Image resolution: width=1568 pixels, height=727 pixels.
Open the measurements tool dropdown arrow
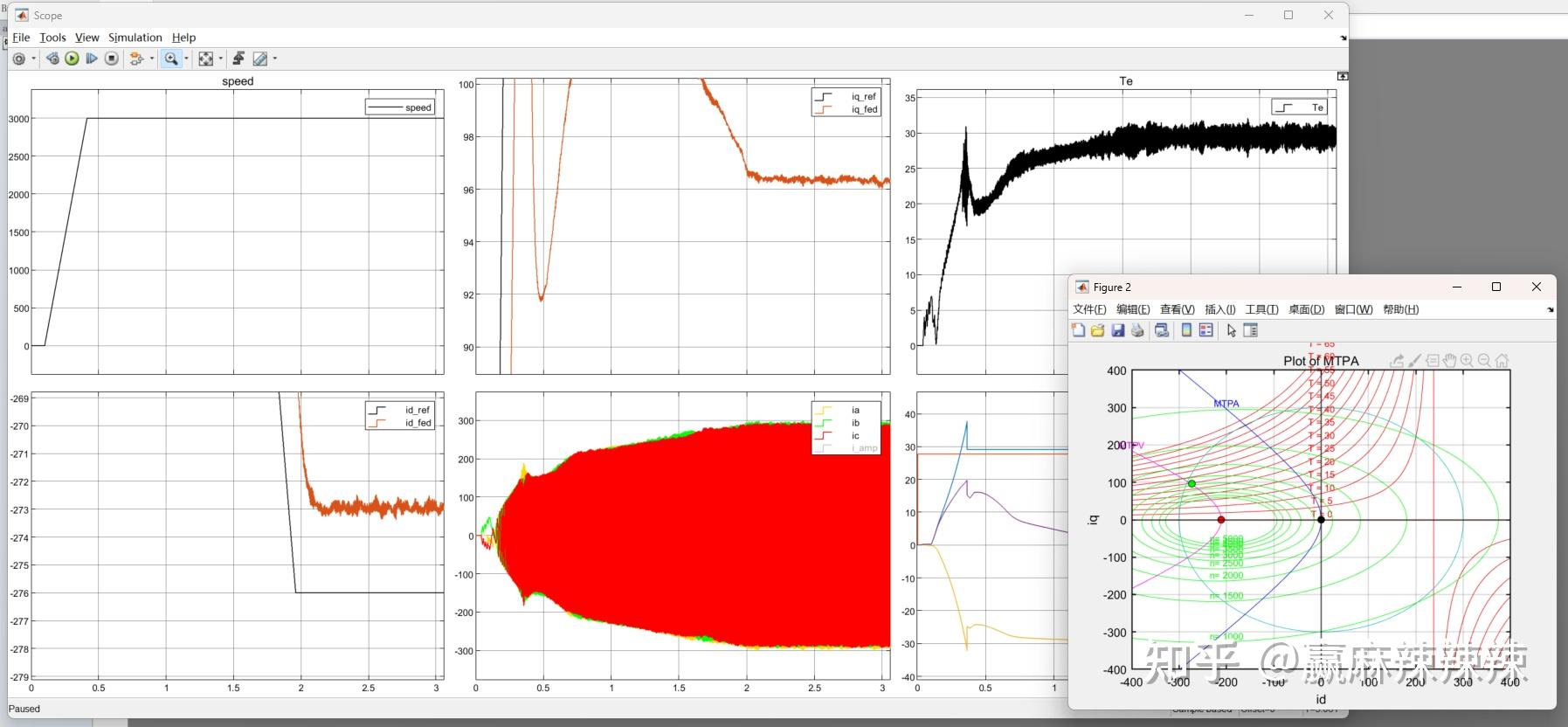point(275,59)
